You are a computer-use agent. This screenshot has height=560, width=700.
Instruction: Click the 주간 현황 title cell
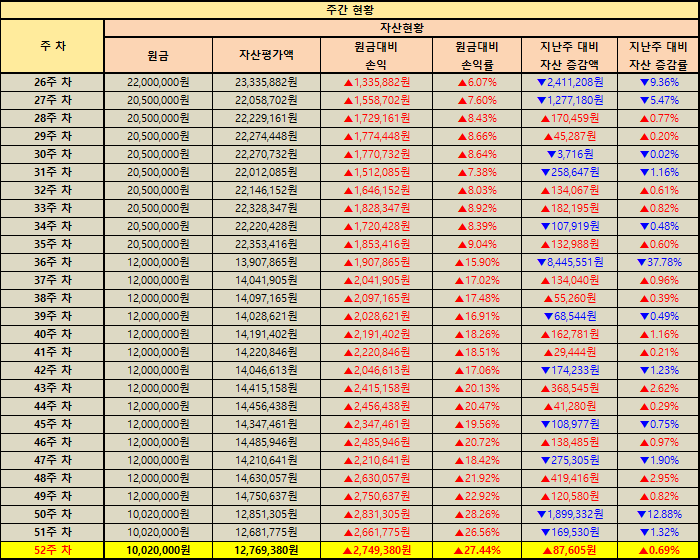coord(350,9)
